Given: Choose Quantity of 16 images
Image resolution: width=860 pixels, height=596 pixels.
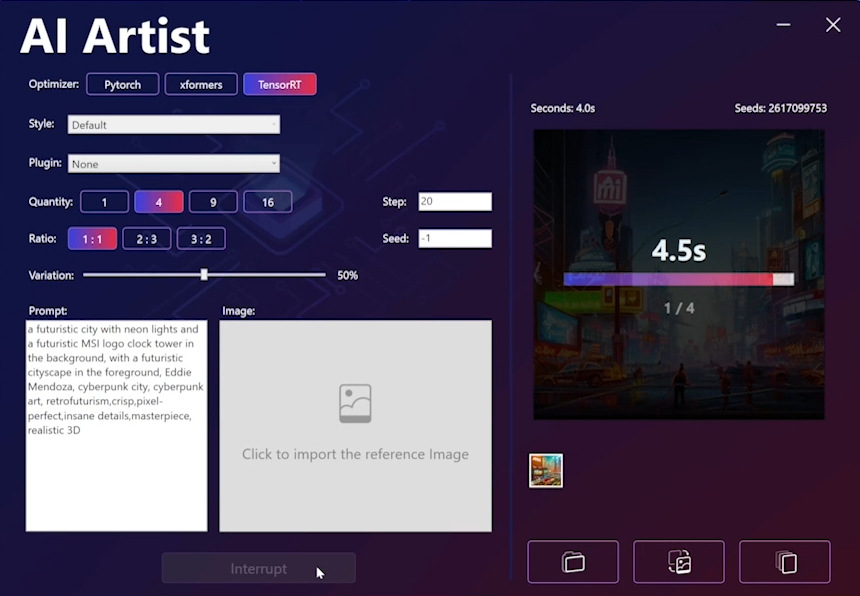Looking at the screenshot, I should point(268,202).
